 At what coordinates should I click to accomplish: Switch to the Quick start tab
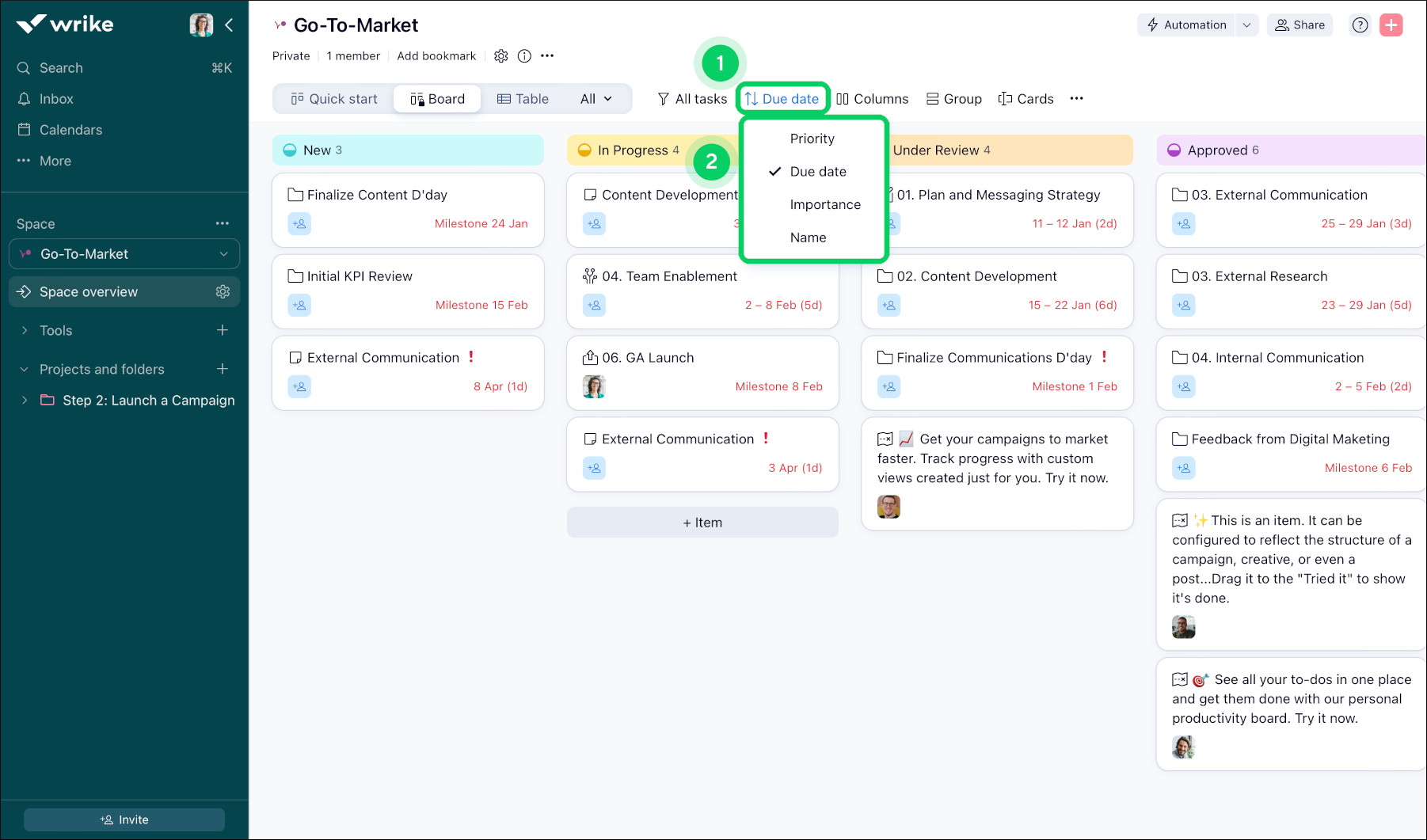(x=333, y=98)
